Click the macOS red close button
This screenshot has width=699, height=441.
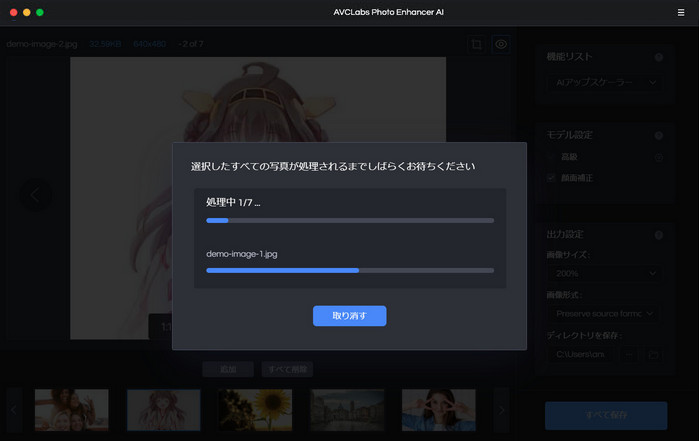(14, 12)
